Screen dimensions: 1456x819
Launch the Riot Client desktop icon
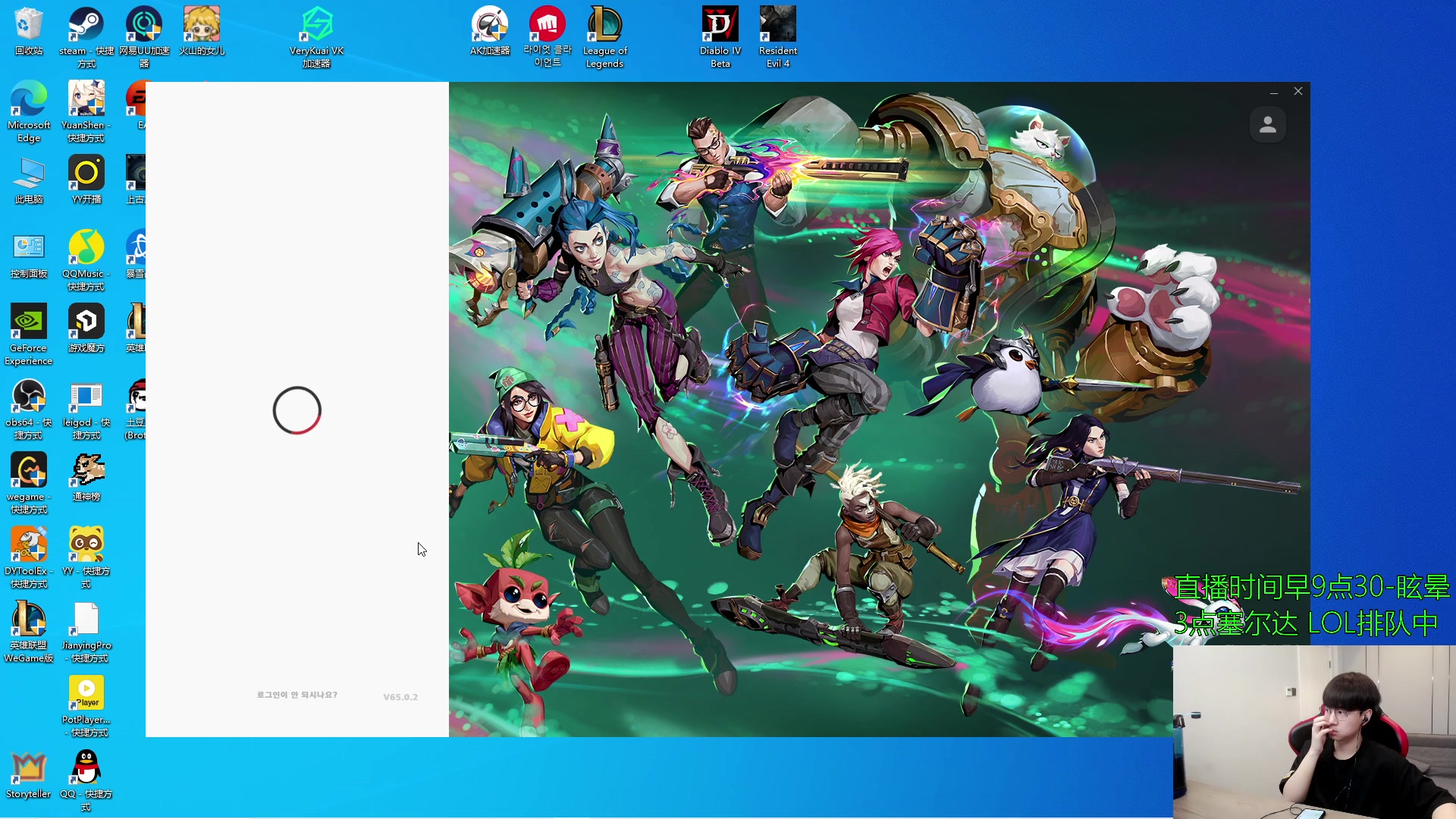(548, 37)
